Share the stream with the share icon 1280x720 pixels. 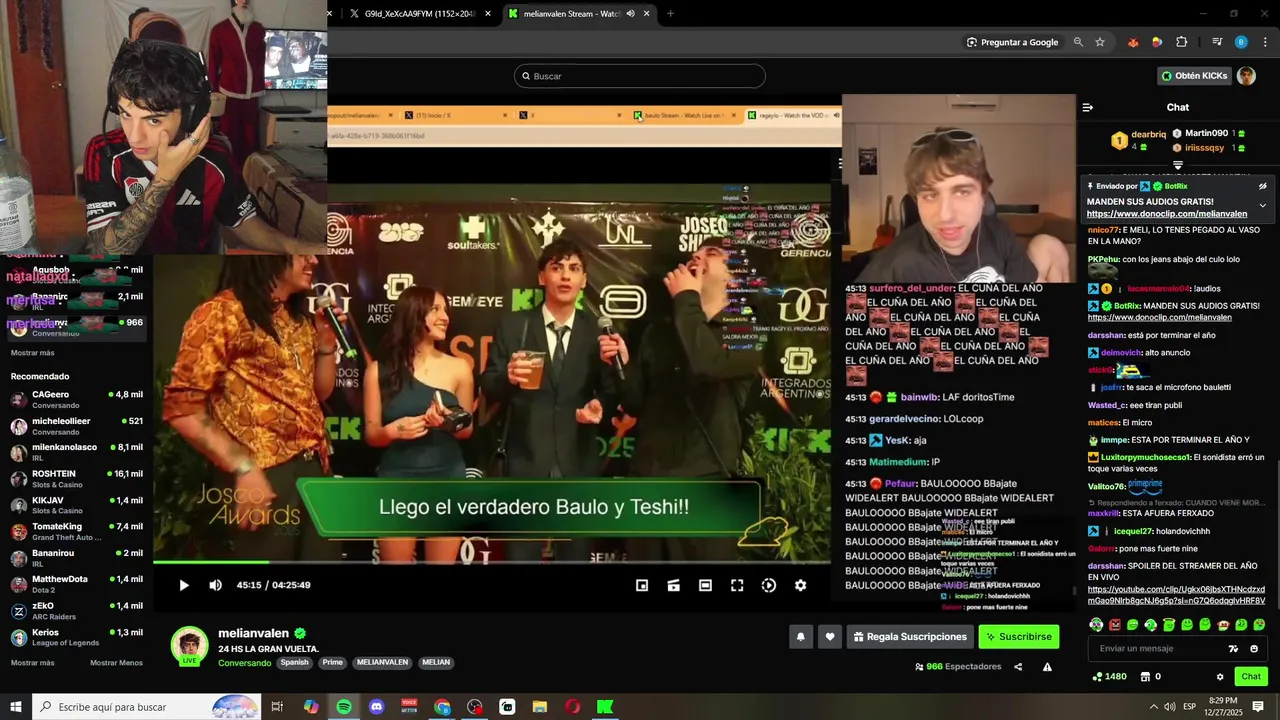(x=1018, y=667)
